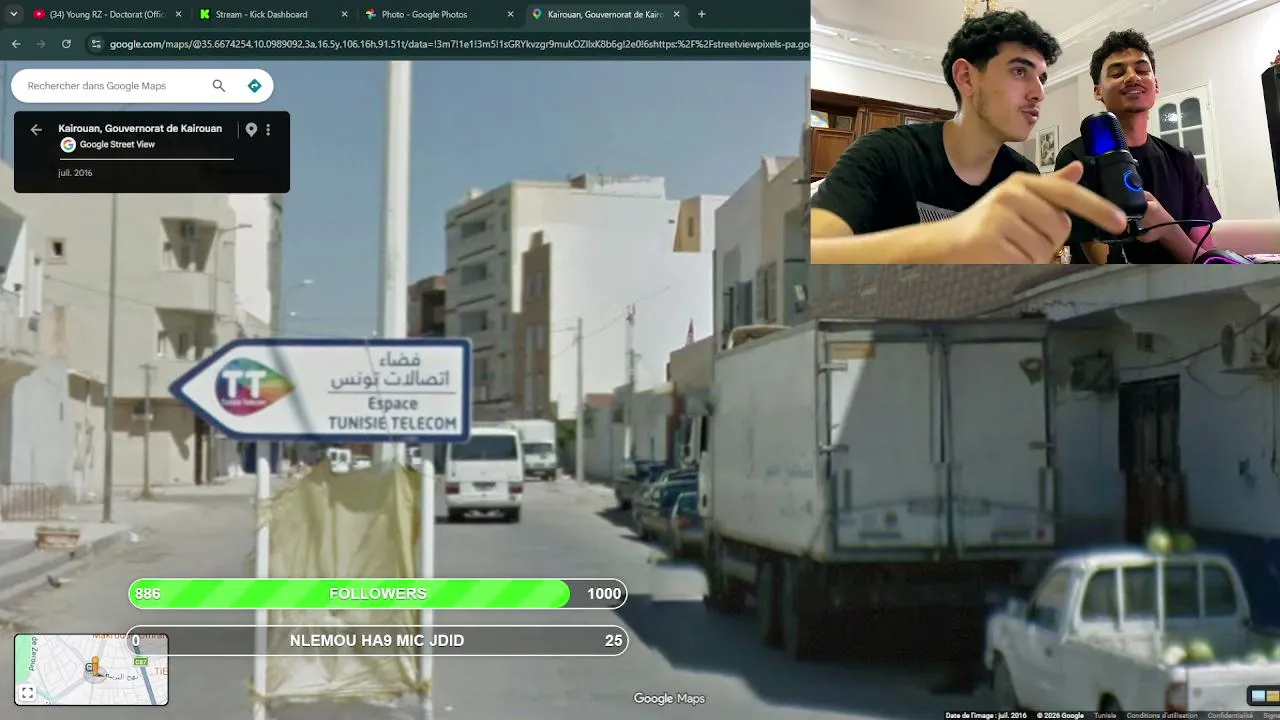Click the NLEMOU HA9 MIC JDID goal bar
The image size is (1280, 720).
(378, 641)
